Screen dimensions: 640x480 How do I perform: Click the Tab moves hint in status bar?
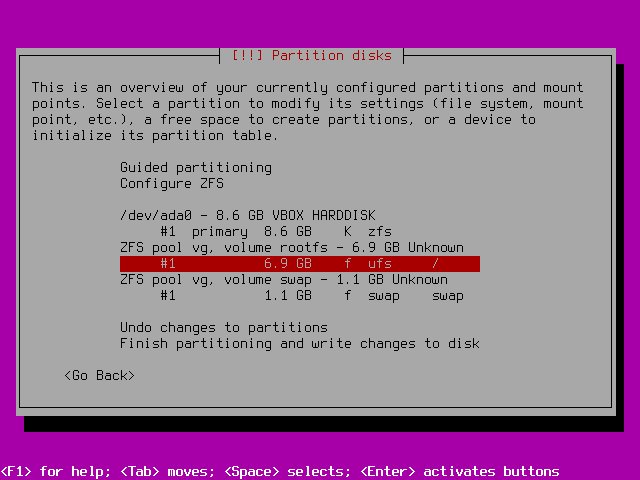pos(168,471)
